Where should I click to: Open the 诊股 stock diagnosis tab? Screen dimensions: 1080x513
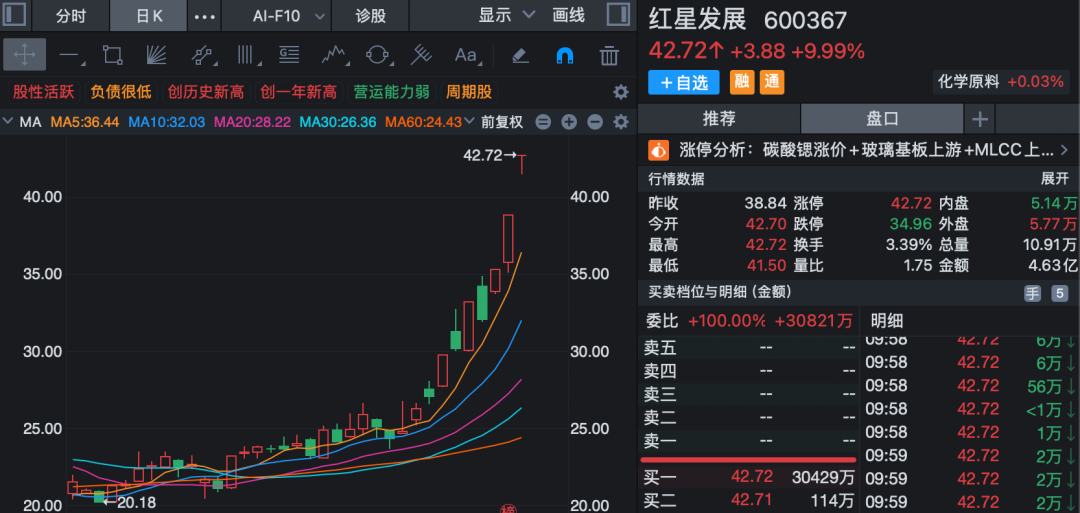(371, 15)
